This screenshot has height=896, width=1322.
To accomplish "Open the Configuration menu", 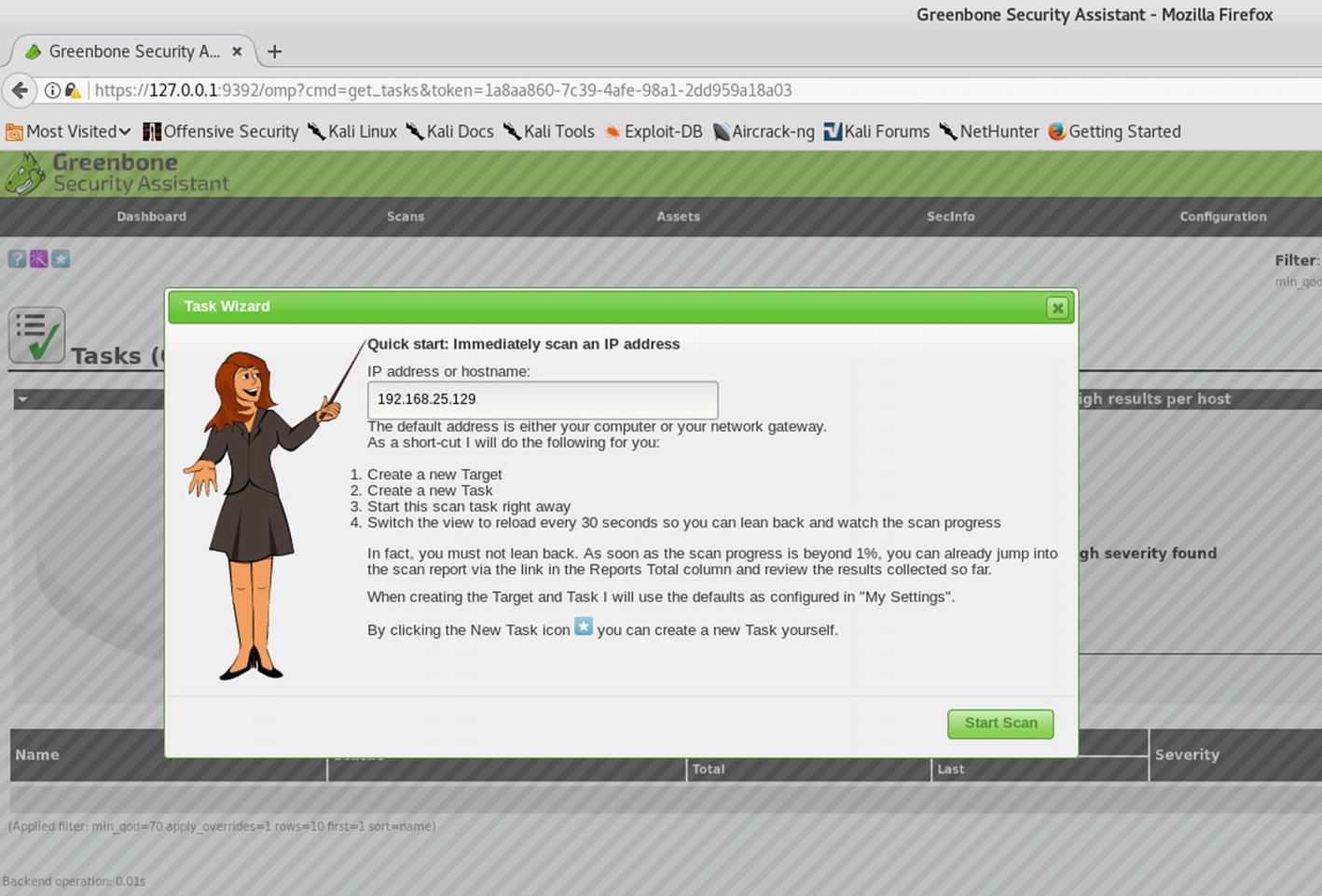I will [1223, 216].
